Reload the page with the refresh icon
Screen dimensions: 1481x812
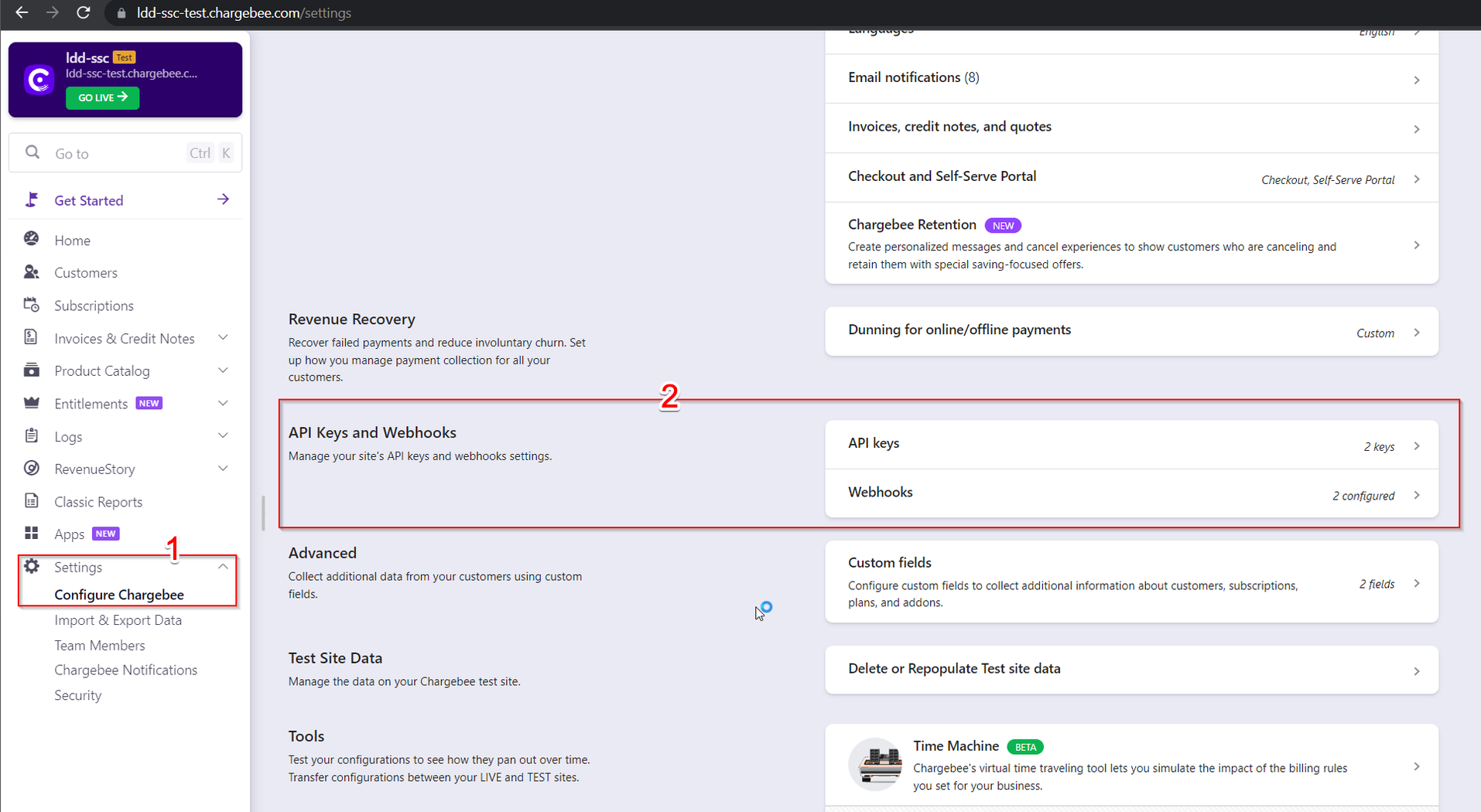(x=84, y=12)
